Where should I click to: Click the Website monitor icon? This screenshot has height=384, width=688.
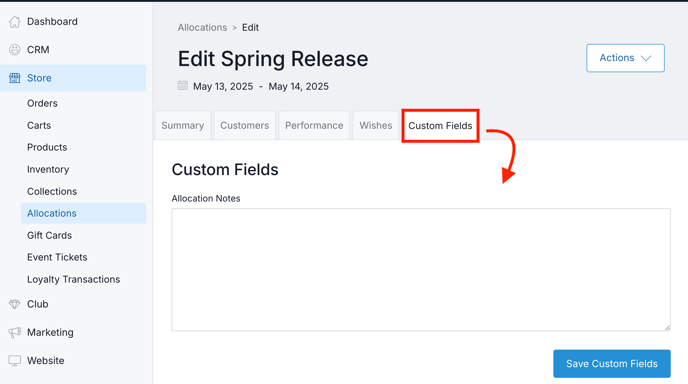(14, 361)
